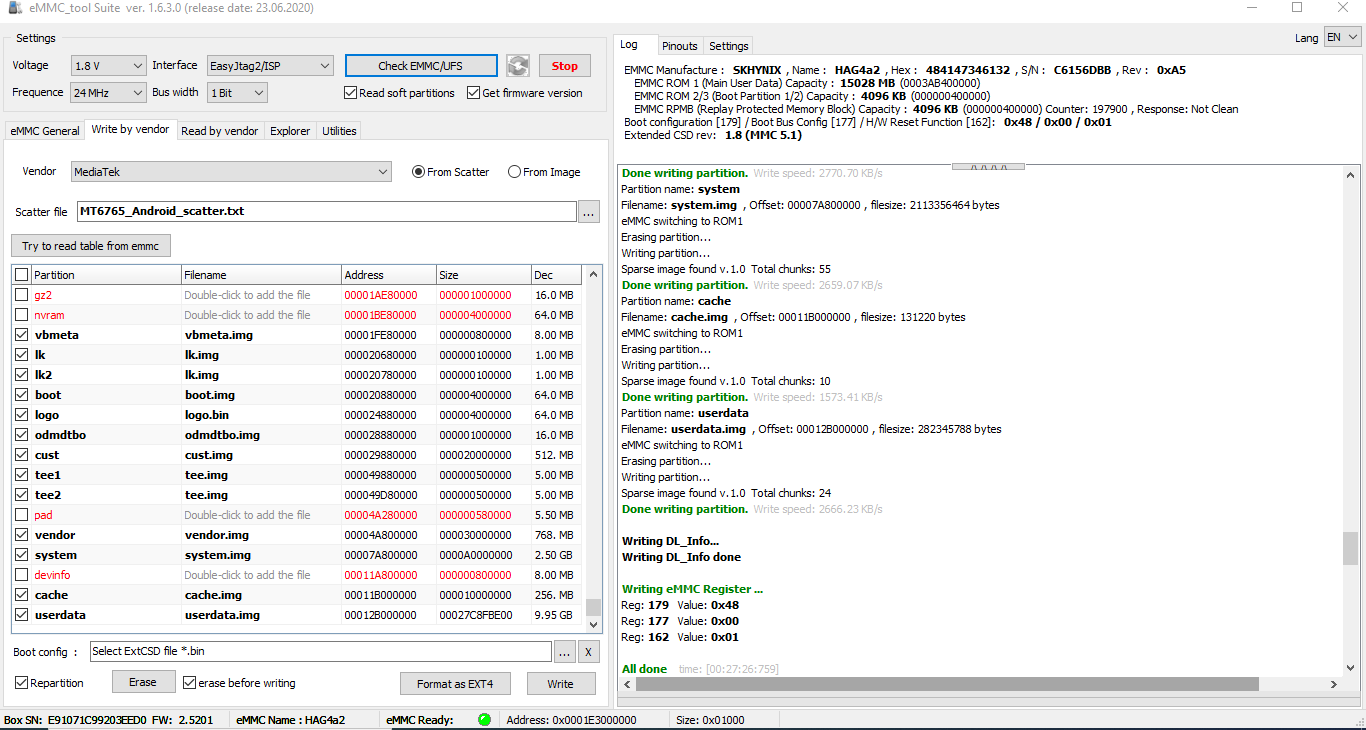Click the Scatter file path field
Image resolution: width=1366 pixels, height=730 pixels.
pos(327,212)
